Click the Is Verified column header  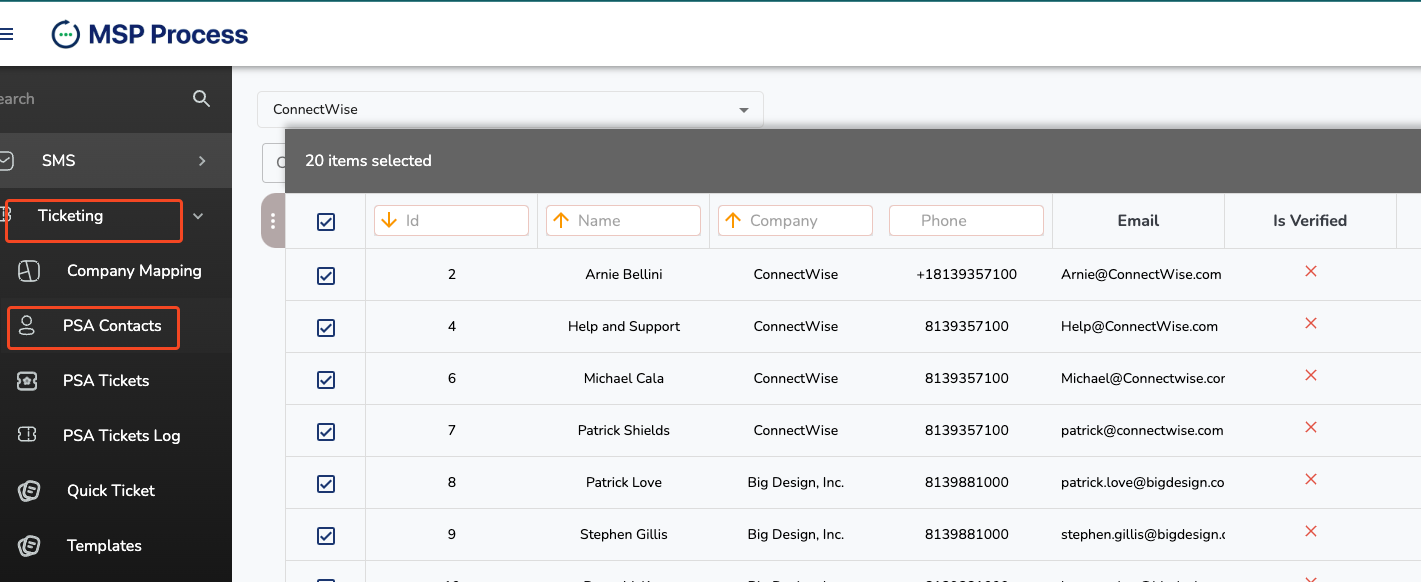pos(1310,221)
